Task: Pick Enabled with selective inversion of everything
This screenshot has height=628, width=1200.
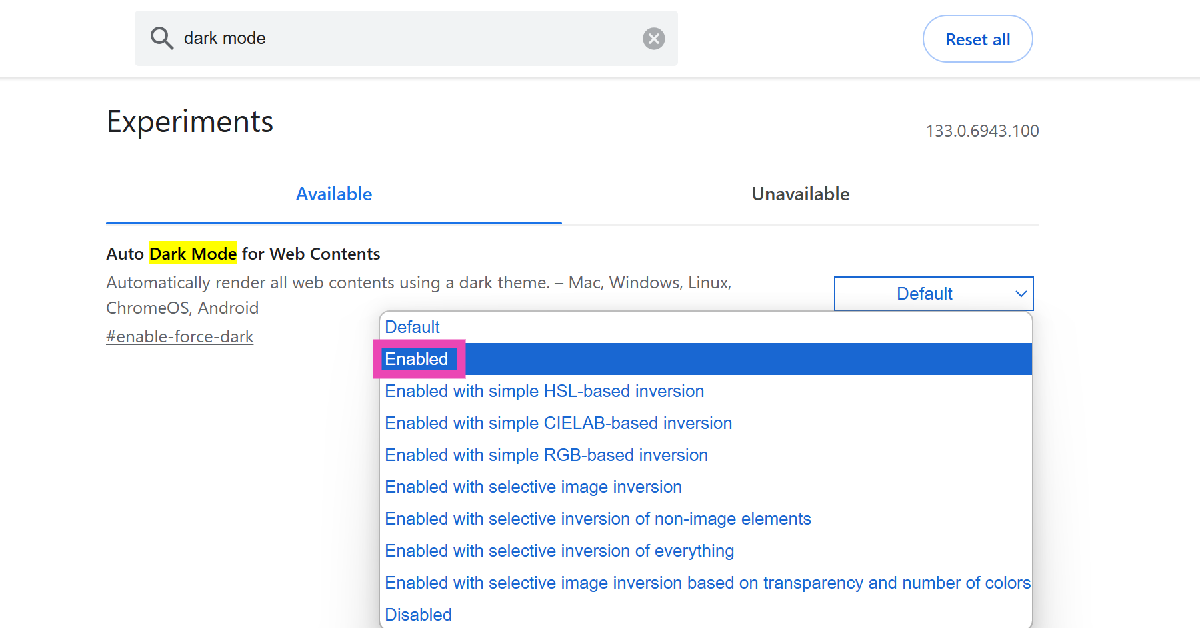Action: pos(559,551)
